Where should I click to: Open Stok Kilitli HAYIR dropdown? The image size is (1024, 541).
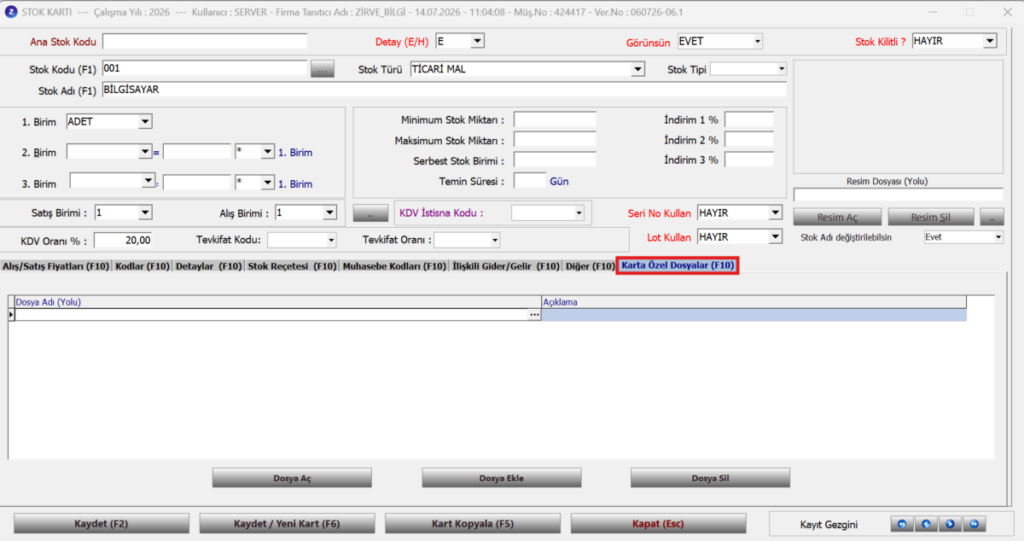coord(990,41)
